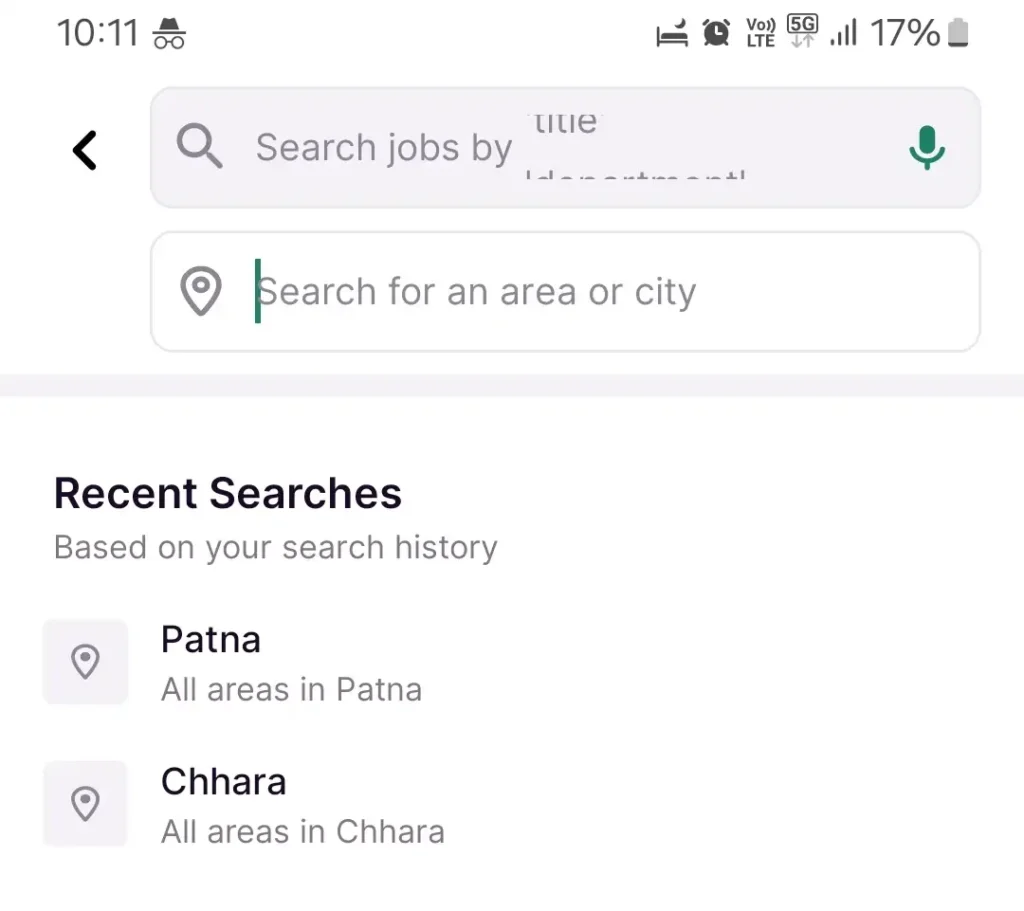Tap the All areas in Patna subtitle
Viewport: 1024px width, 911px height.
coord(291,690)
